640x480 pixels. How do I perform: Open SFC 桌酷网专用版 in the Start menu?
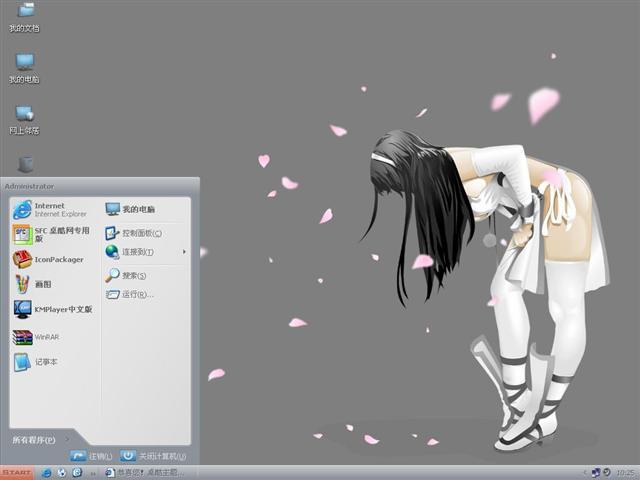click(x=52, y=234)
